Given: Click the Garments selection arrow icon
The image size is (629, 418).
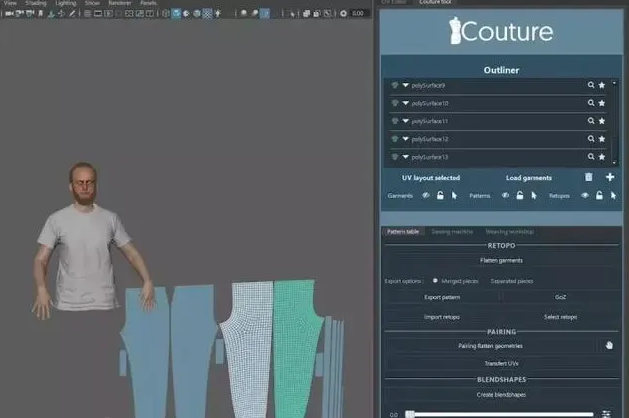Looking at the screenshot, I should click(x=454, y=195).
